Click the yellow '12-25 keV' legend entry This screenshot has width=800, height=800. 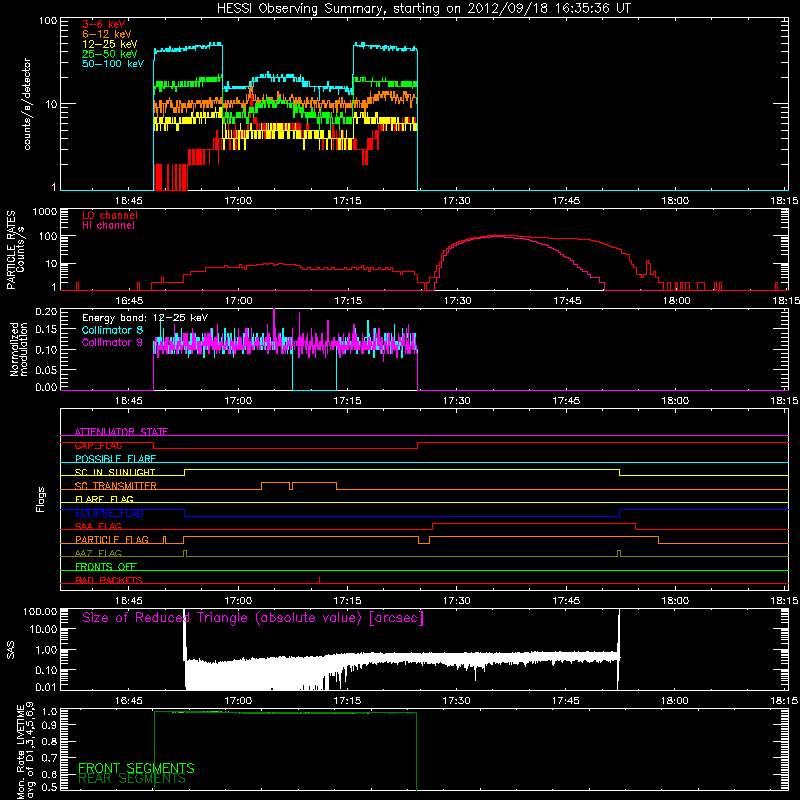[x=110, y=44]
